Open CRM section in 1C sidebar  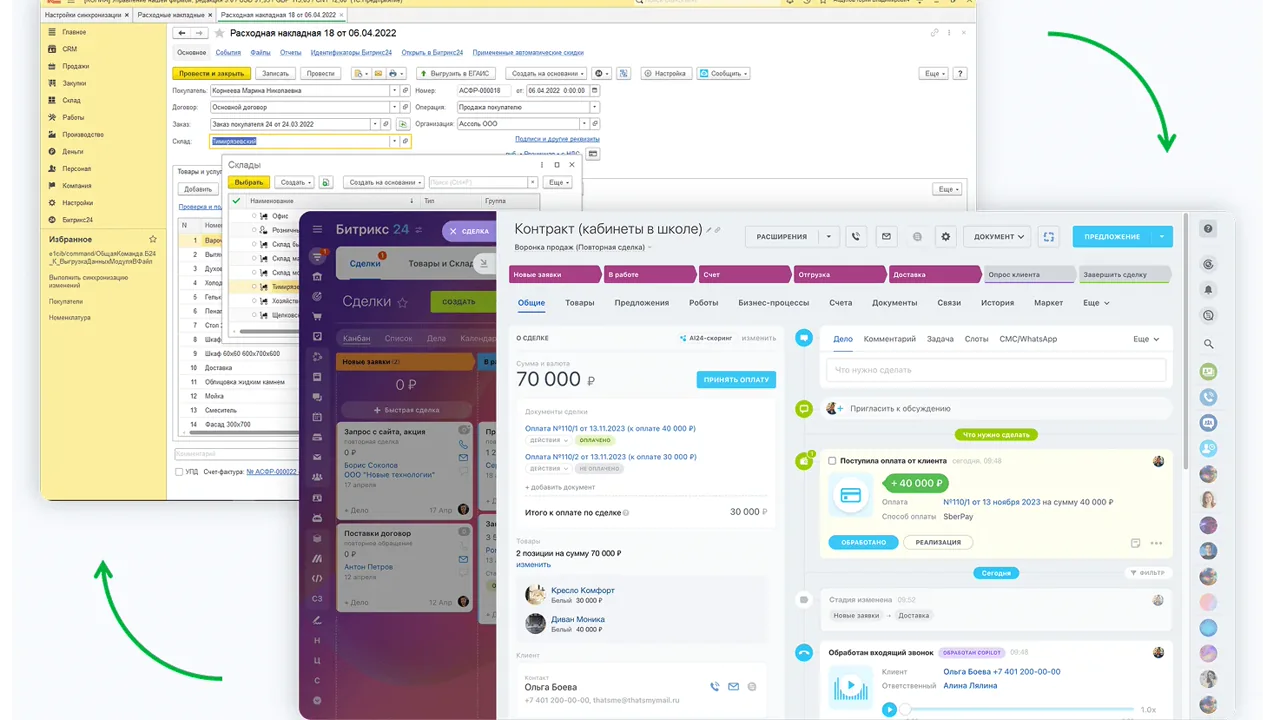click(70, 49)
